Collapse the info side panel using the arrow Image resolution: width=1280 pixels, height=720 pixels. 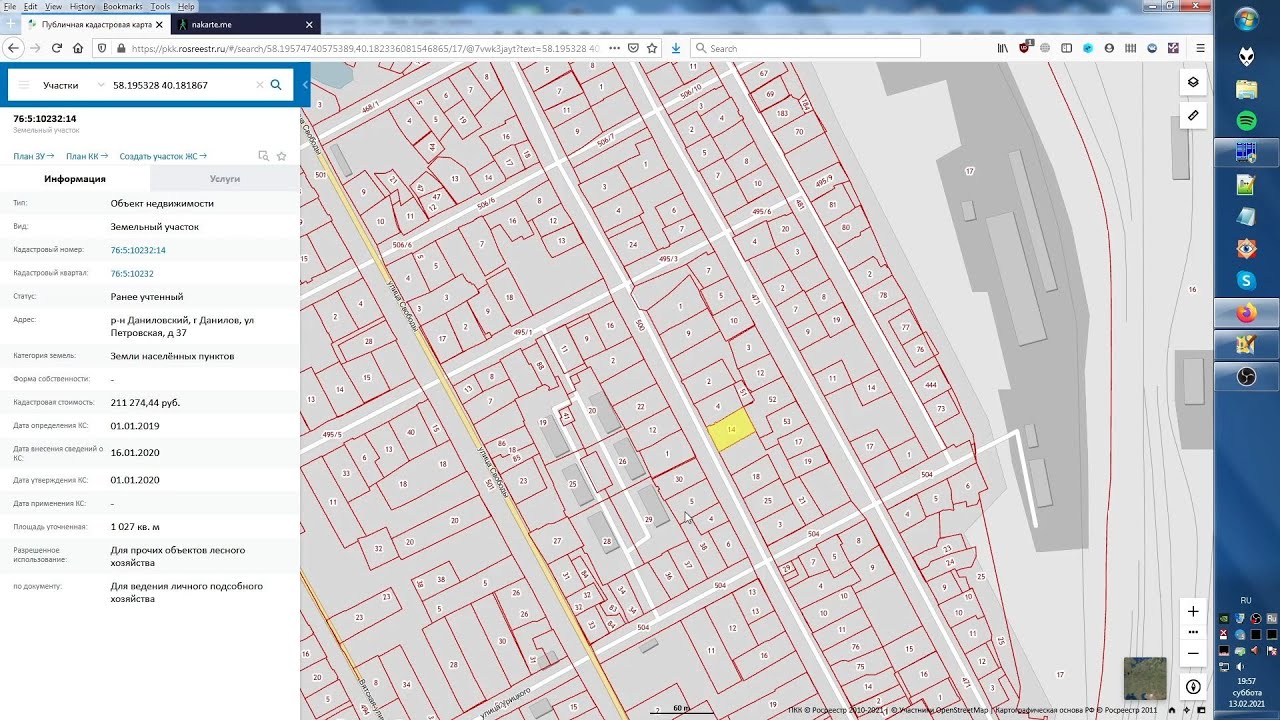point(305,85)
